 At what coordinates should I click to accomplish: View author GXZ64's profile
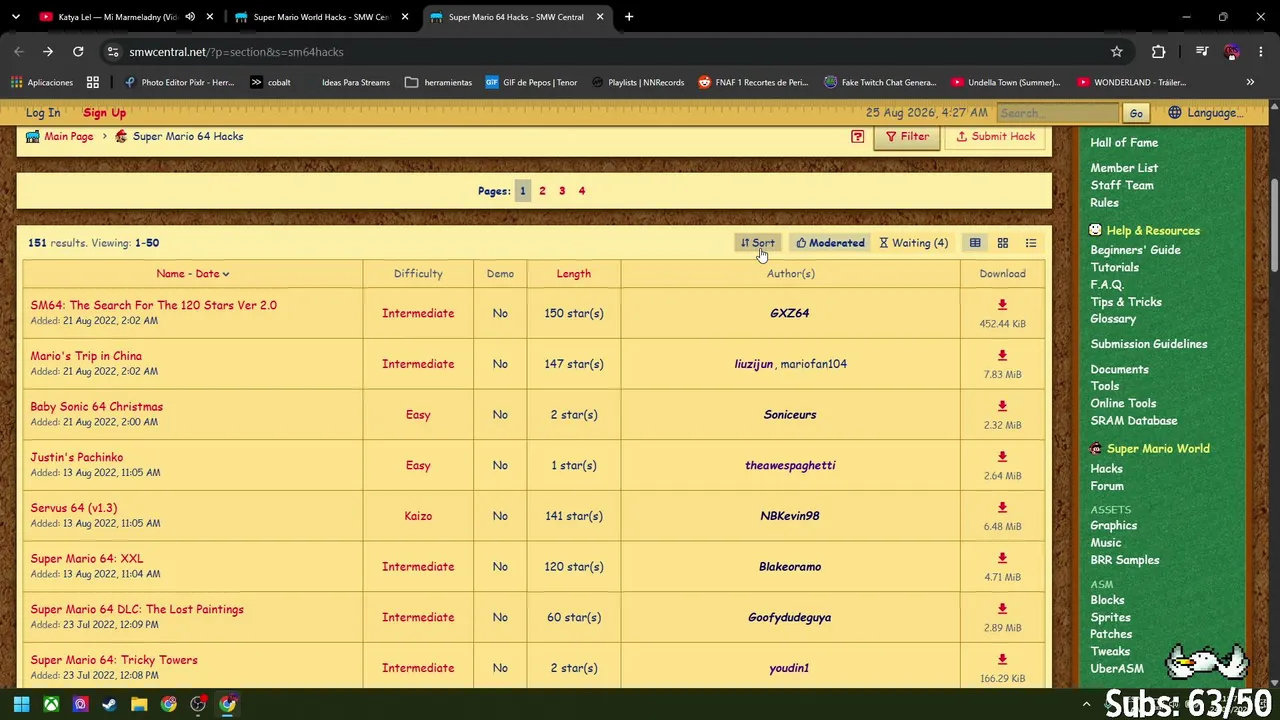coord(790,313)
